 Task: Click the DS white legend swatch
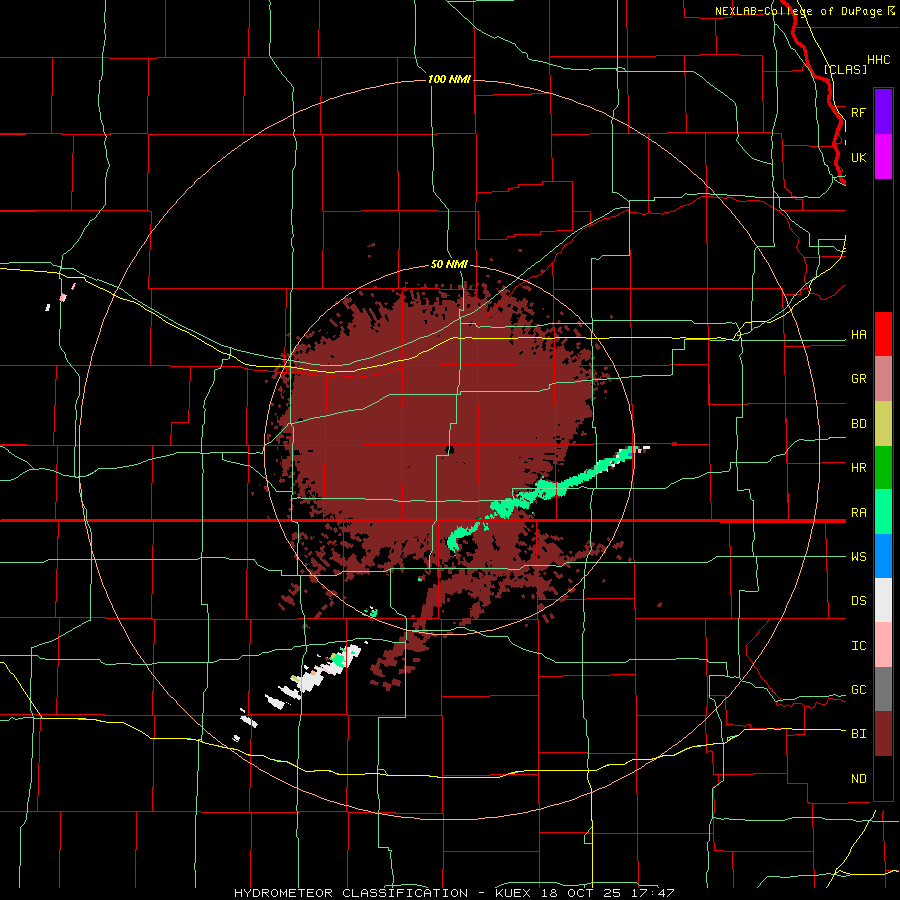click(883, 600)
